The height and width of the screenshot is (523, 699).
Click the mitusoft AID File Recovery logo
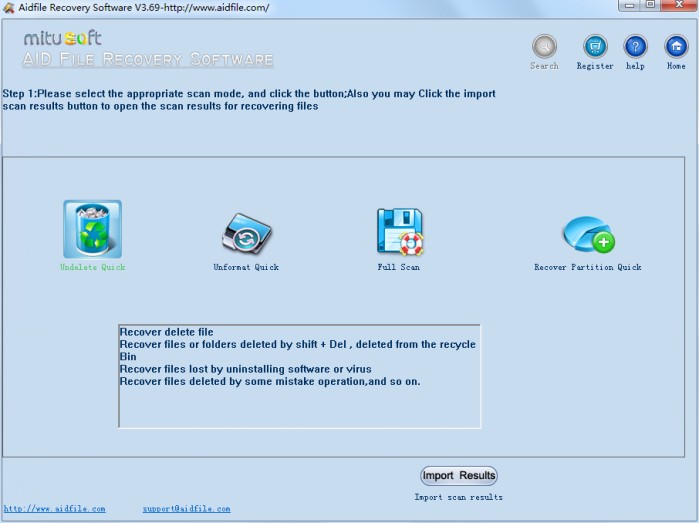pos(148,49)
